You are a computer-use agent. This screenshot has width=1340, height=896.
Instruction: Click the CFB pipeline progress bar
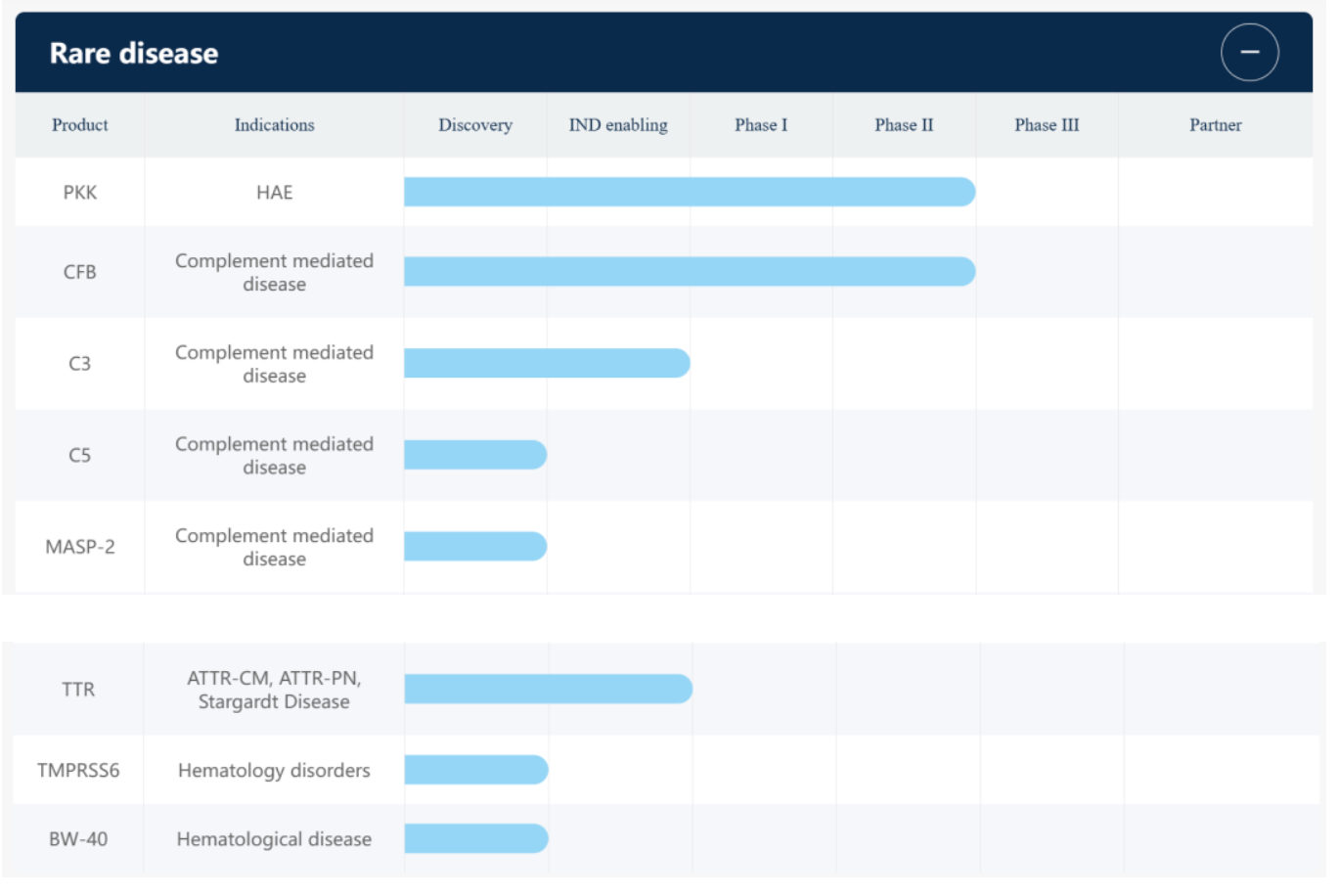[689, 272]
